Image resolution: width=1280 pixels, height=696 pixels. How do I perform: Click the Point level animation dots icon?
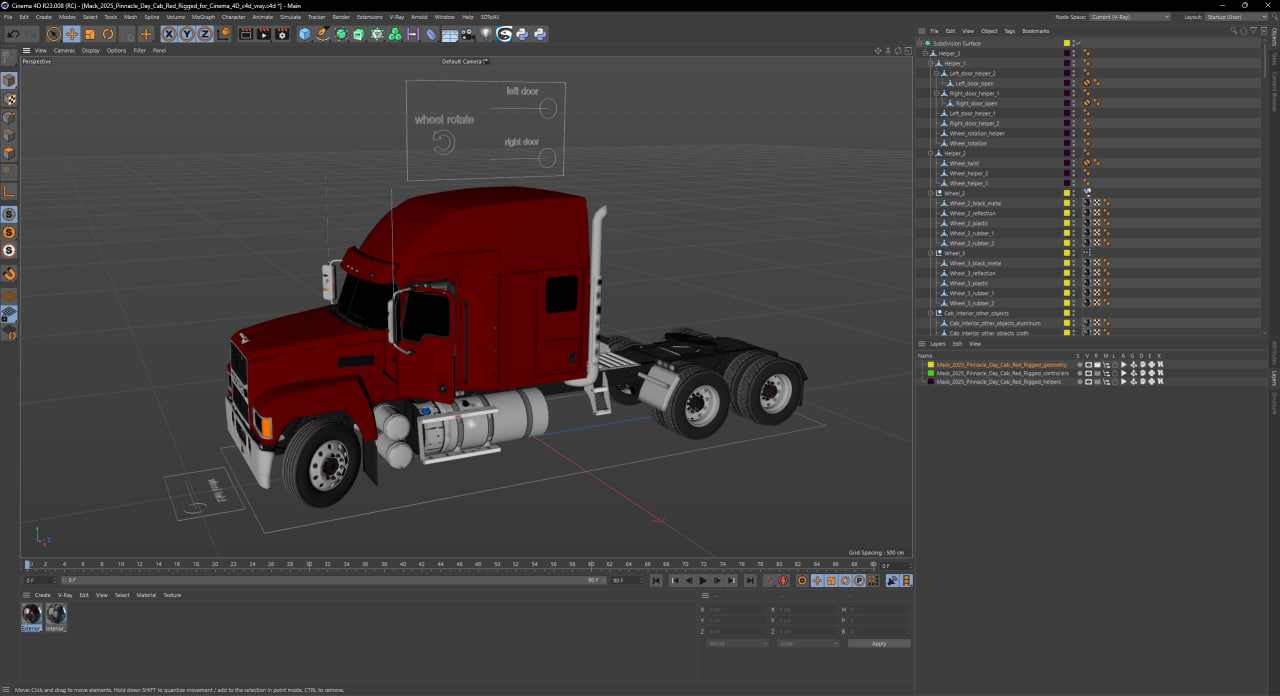[873, 580]
